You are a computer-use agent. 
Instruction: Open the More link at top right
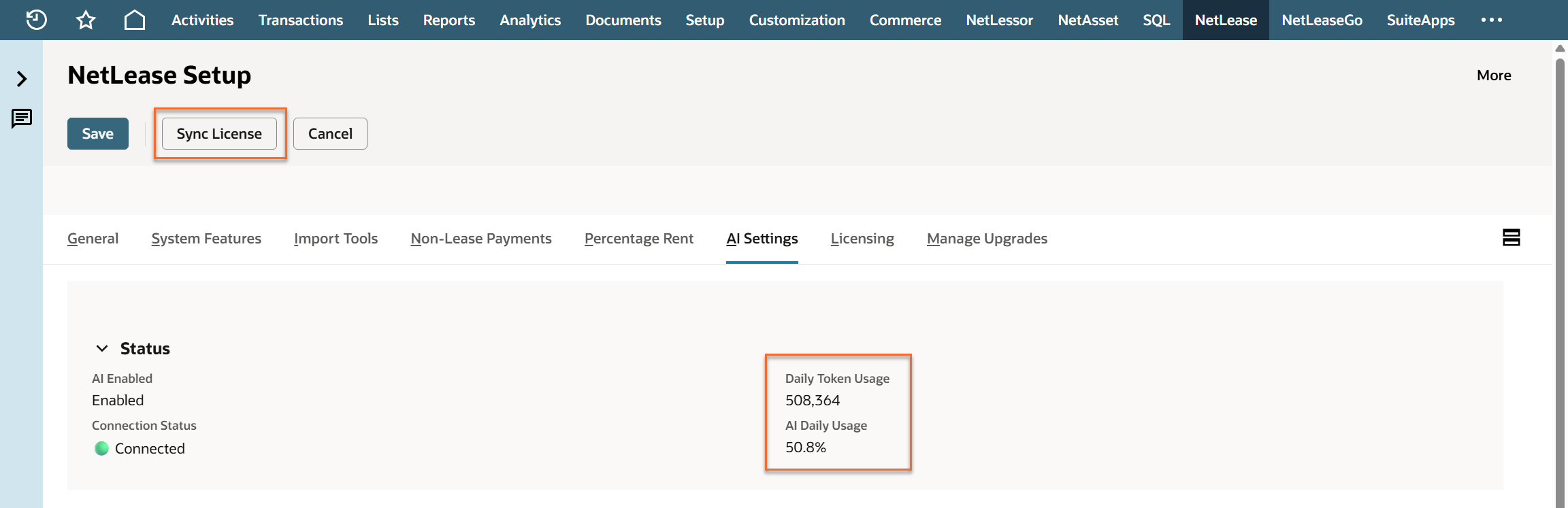[1494, 75]
